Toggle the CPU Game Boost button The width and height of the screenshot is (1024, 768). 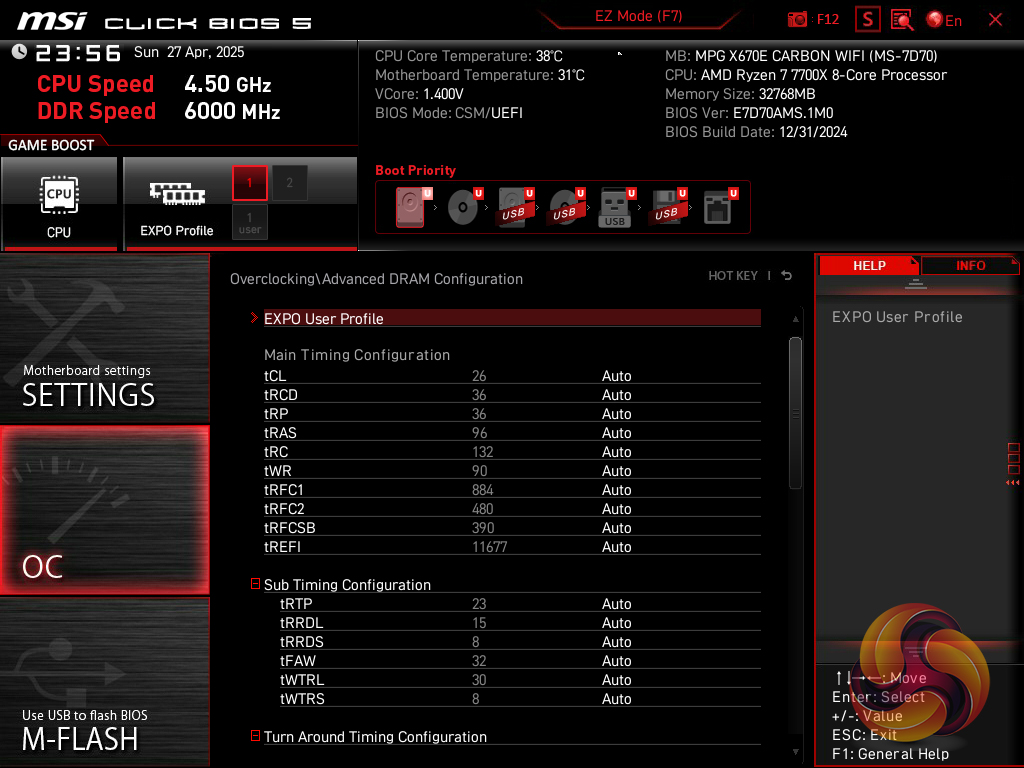59,204
